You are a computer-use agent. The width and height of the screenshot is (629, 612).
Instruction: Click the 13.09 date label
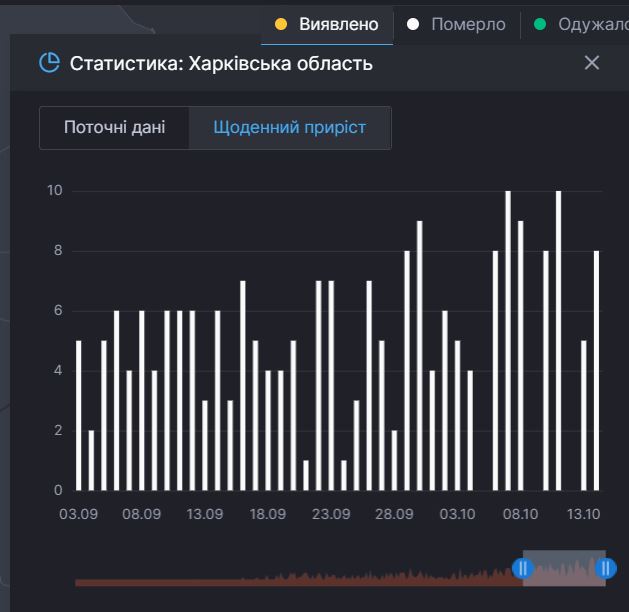(x=205, y=514)
